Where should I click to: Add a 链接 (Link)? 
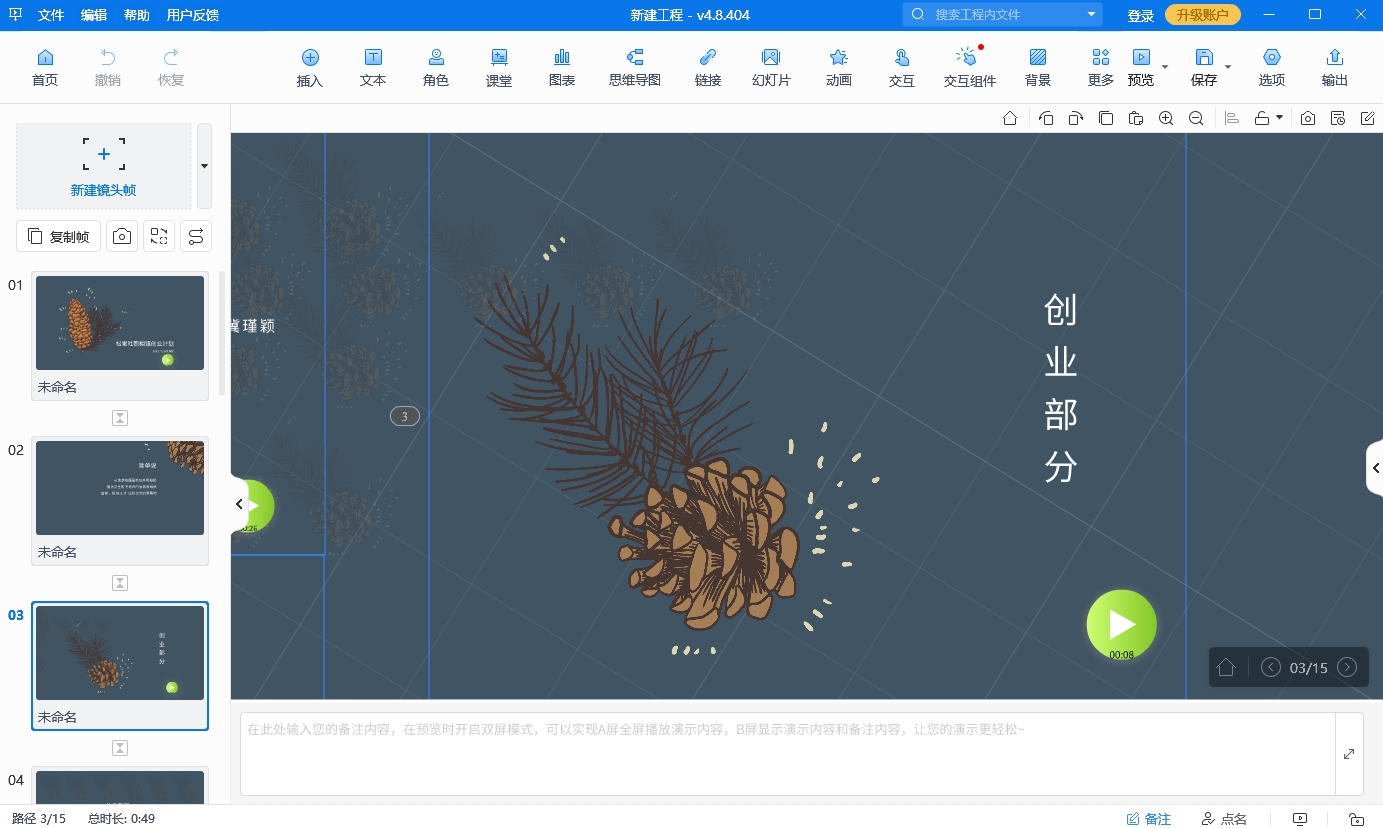(x=708, y=68)
